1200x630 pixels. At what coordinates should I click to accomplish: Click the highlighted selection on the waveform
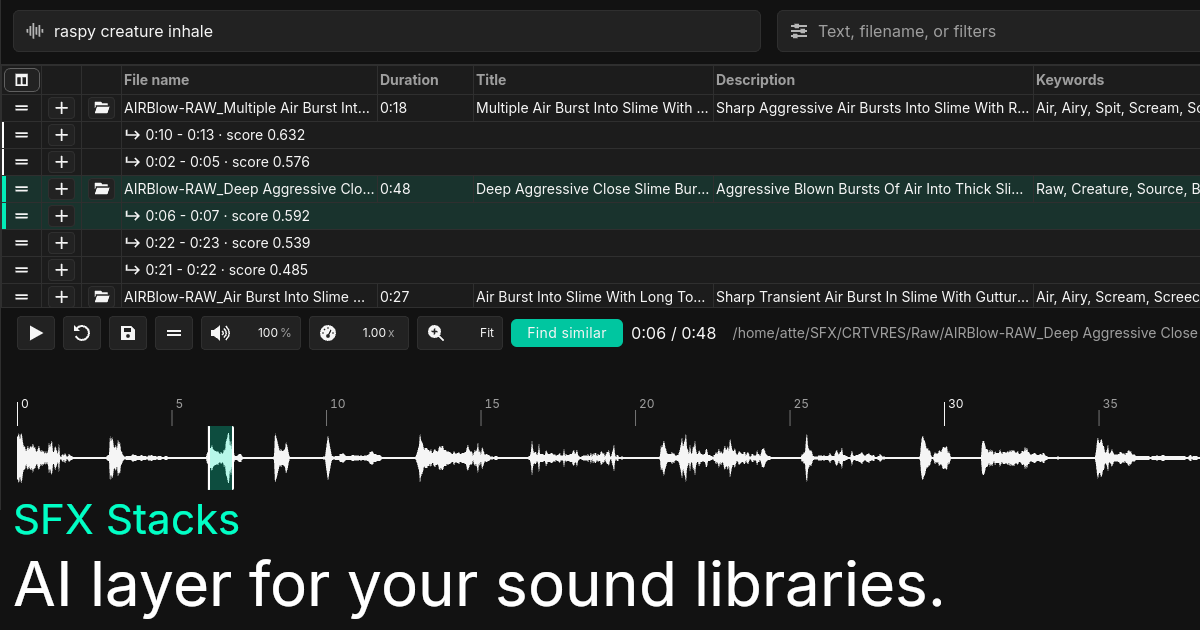[x=221, y=458]
